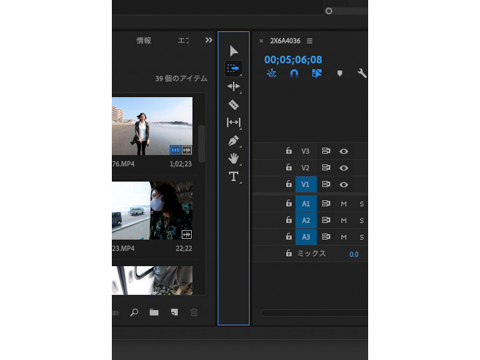Screen dimensions: 480x360
Task: Toggle sync lock on A1
Action: point(326,204)
